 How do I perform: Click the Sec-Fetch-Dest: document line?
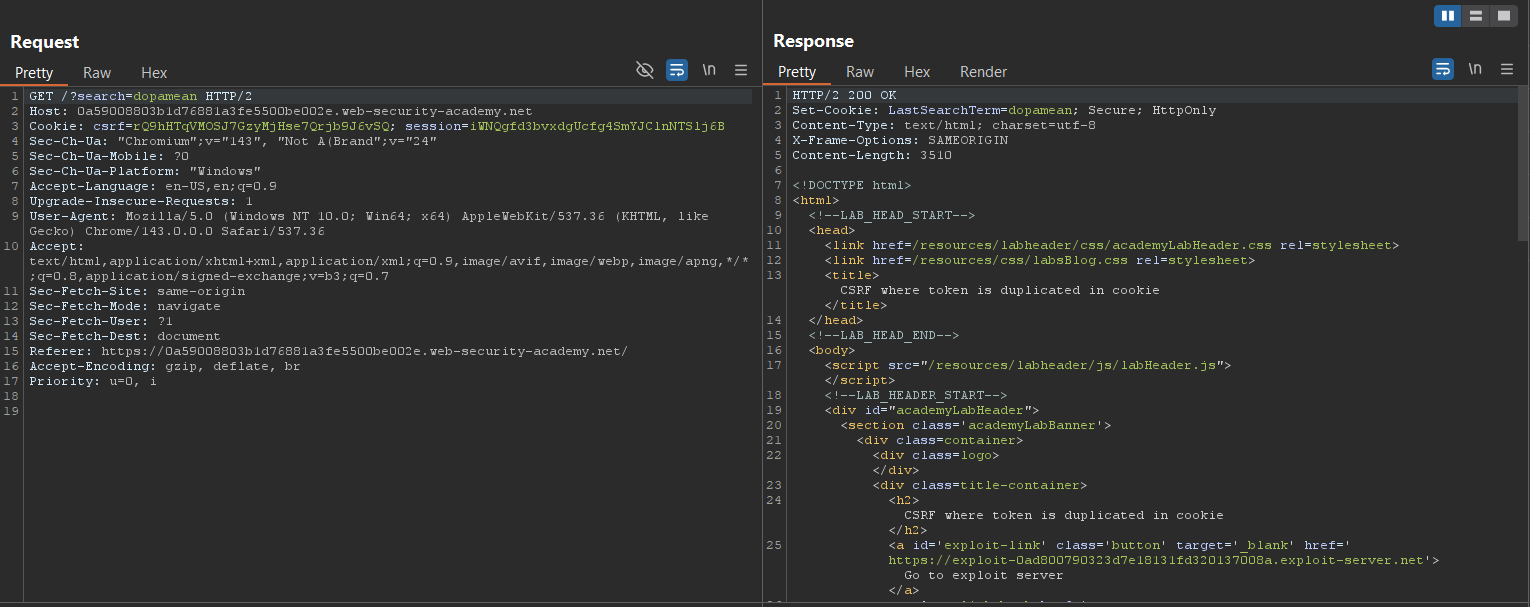(125, 336)
